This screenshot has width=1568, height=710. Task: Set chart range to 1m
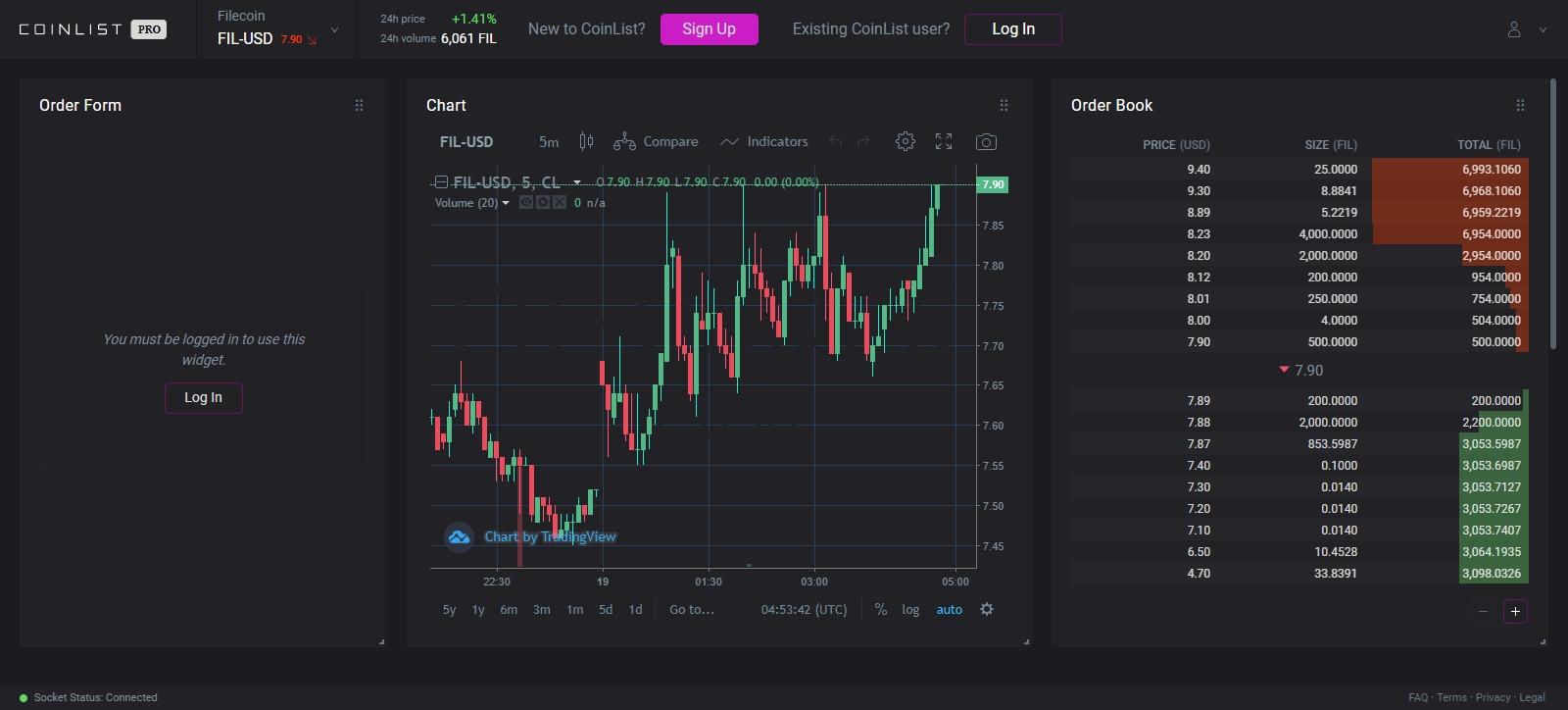pos(574,610)
